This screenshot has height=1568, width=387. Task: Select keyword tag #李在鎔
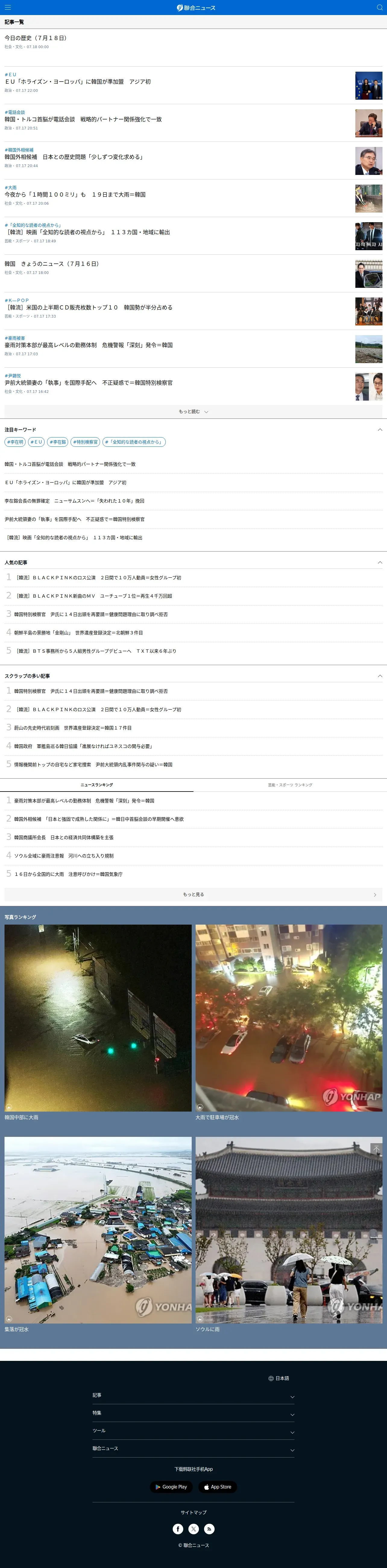58,442
